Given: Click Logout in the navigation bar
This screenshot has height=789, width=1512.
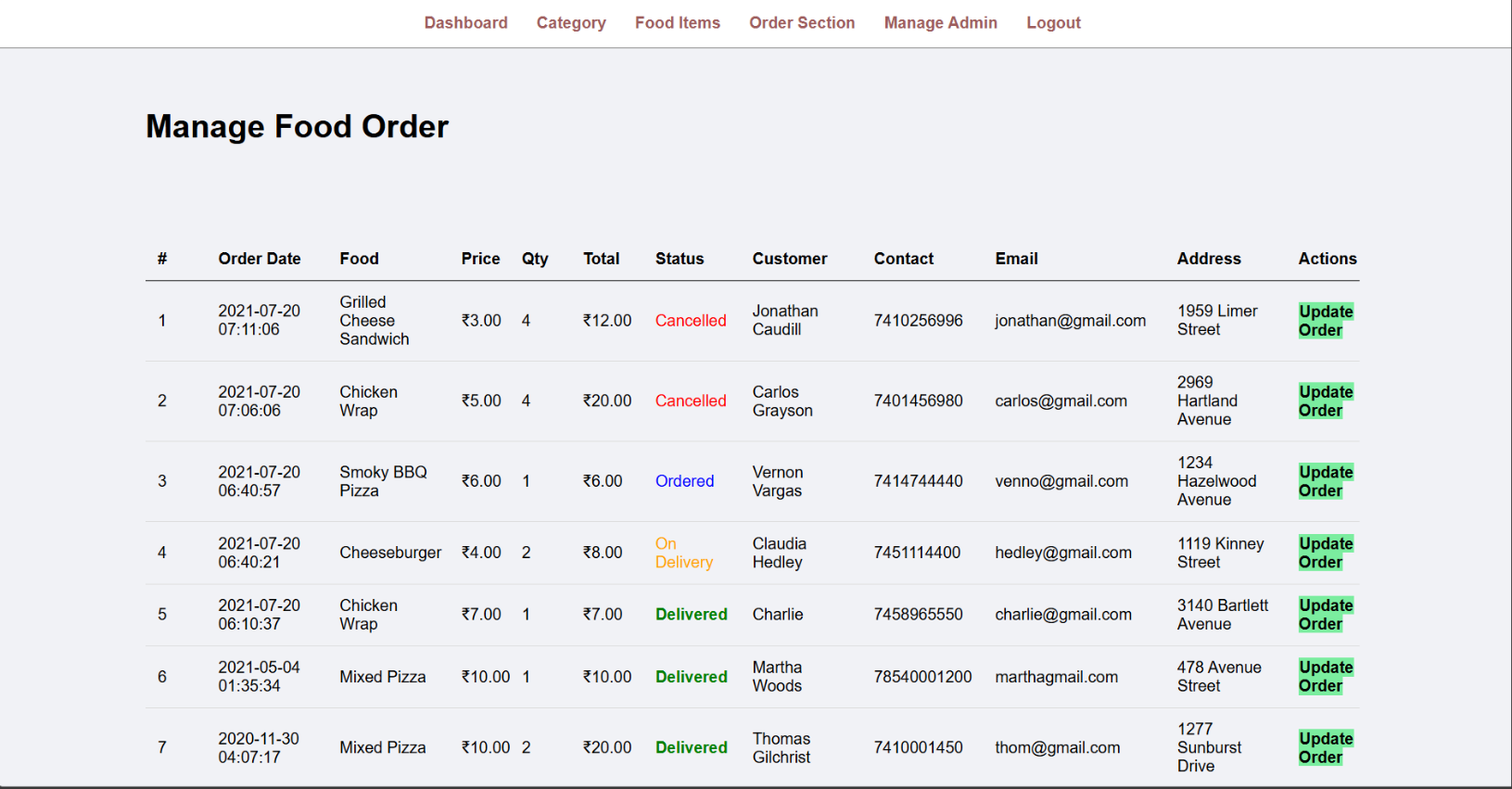Looking at the screenshot, I should (x=1053, y=23).
